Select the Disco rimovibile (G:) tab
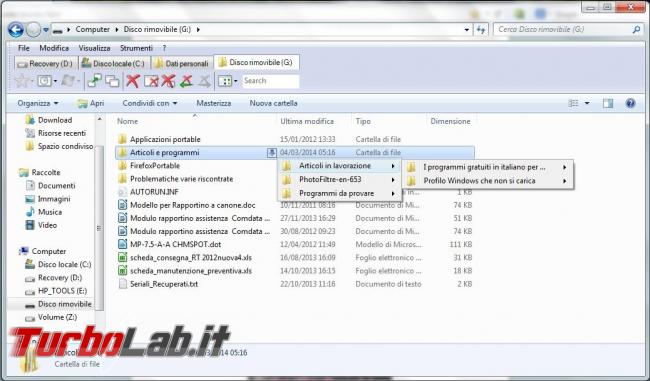The width and height of the screenshot is (650, 381). coord(256,62)
